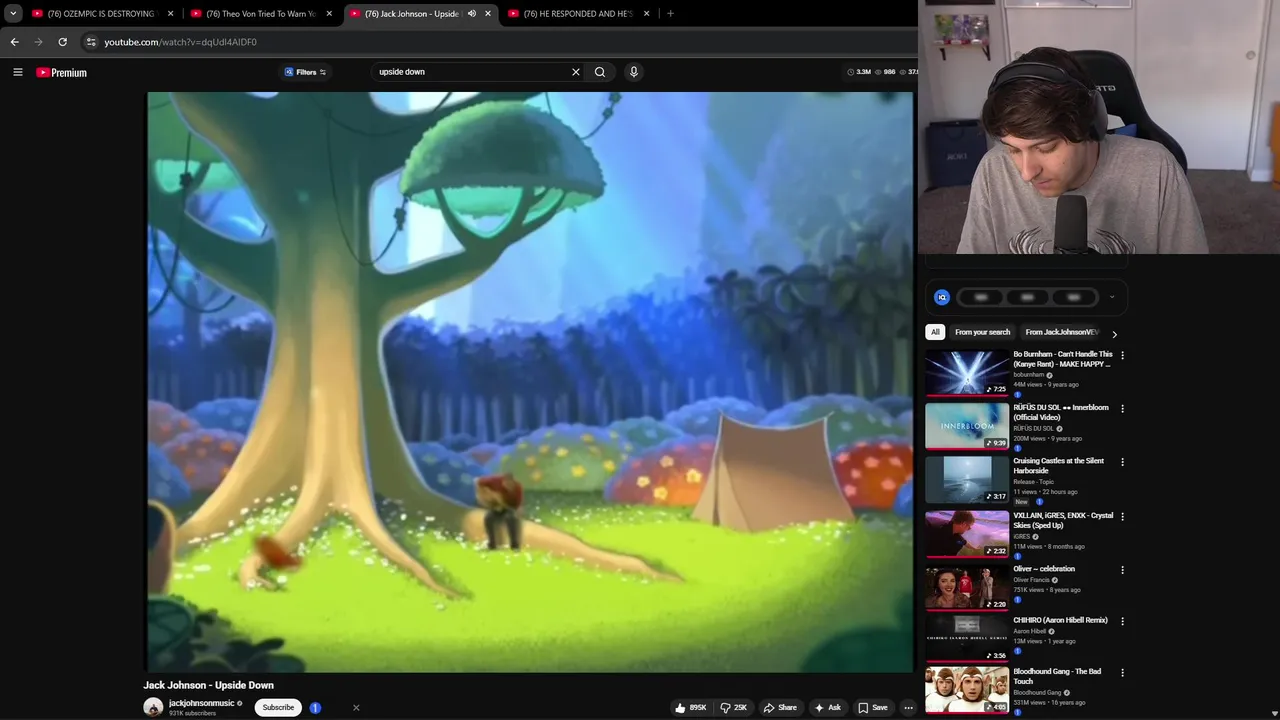Click the video player to pause
Image resolution: width=1280 pixels, height=720 pixels.
(x=530, y=382)
